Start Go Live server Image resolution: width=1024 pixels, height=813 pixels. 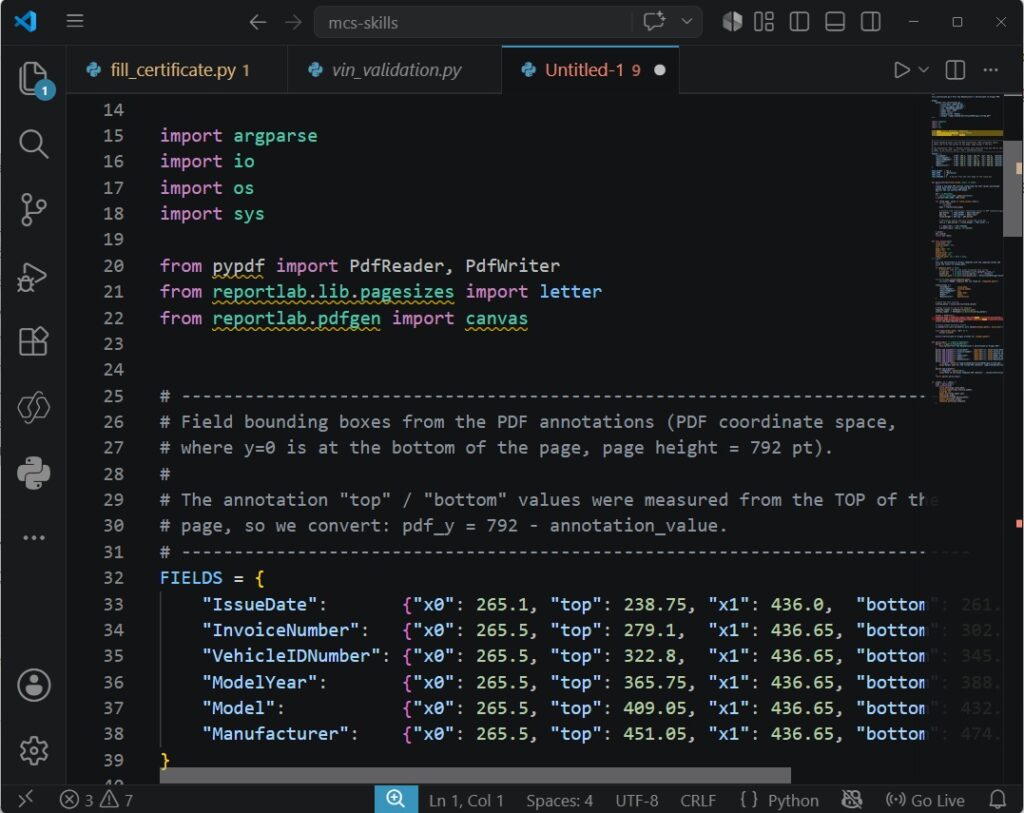[925, 801]
